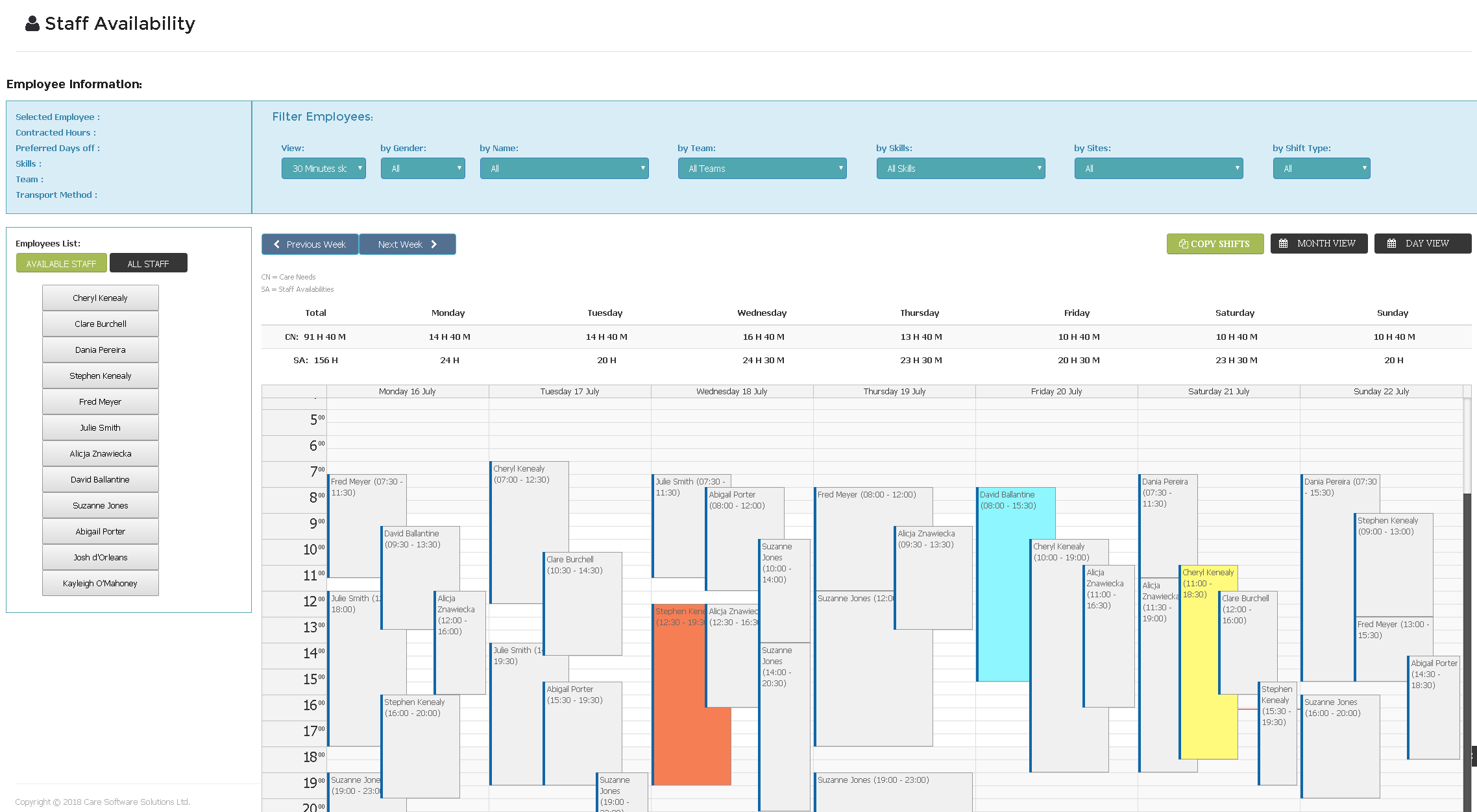Click the Wednesday 18 July column header
1477x812 pixels.
click(x=732, y=391)
